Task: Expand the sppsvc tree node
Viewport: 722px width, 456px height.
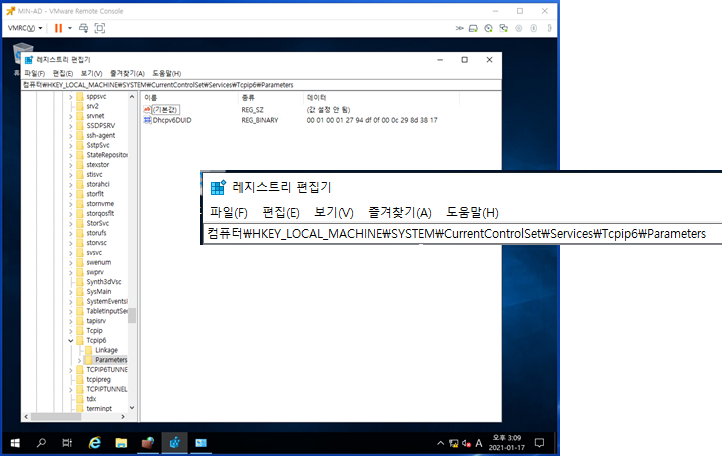Action: 70,97
